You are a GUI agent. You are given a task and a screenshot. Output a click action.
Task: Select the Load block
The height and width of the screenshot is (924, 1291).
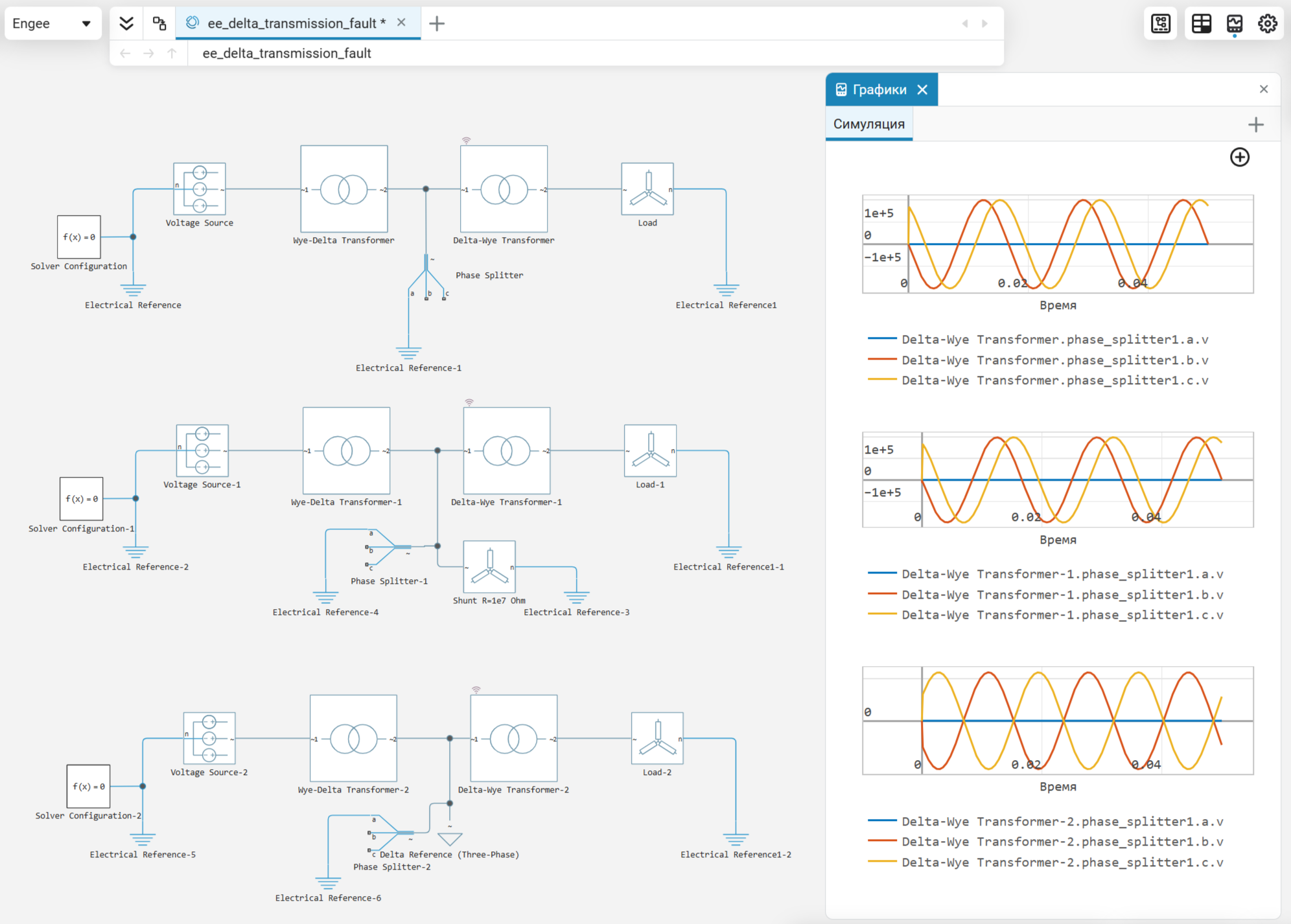pyautogui.click(x=647, y=189)
